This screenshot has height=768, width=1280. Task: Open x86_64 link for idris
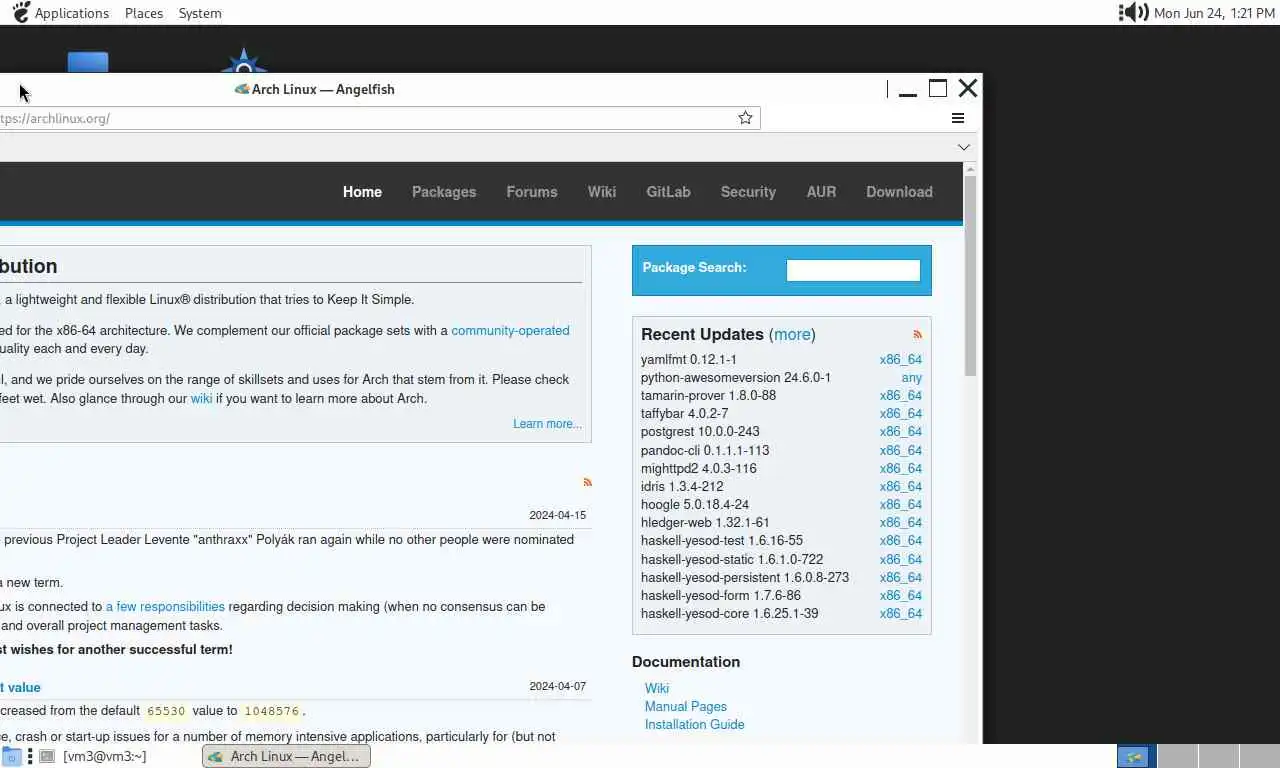[x=901, y=487]
